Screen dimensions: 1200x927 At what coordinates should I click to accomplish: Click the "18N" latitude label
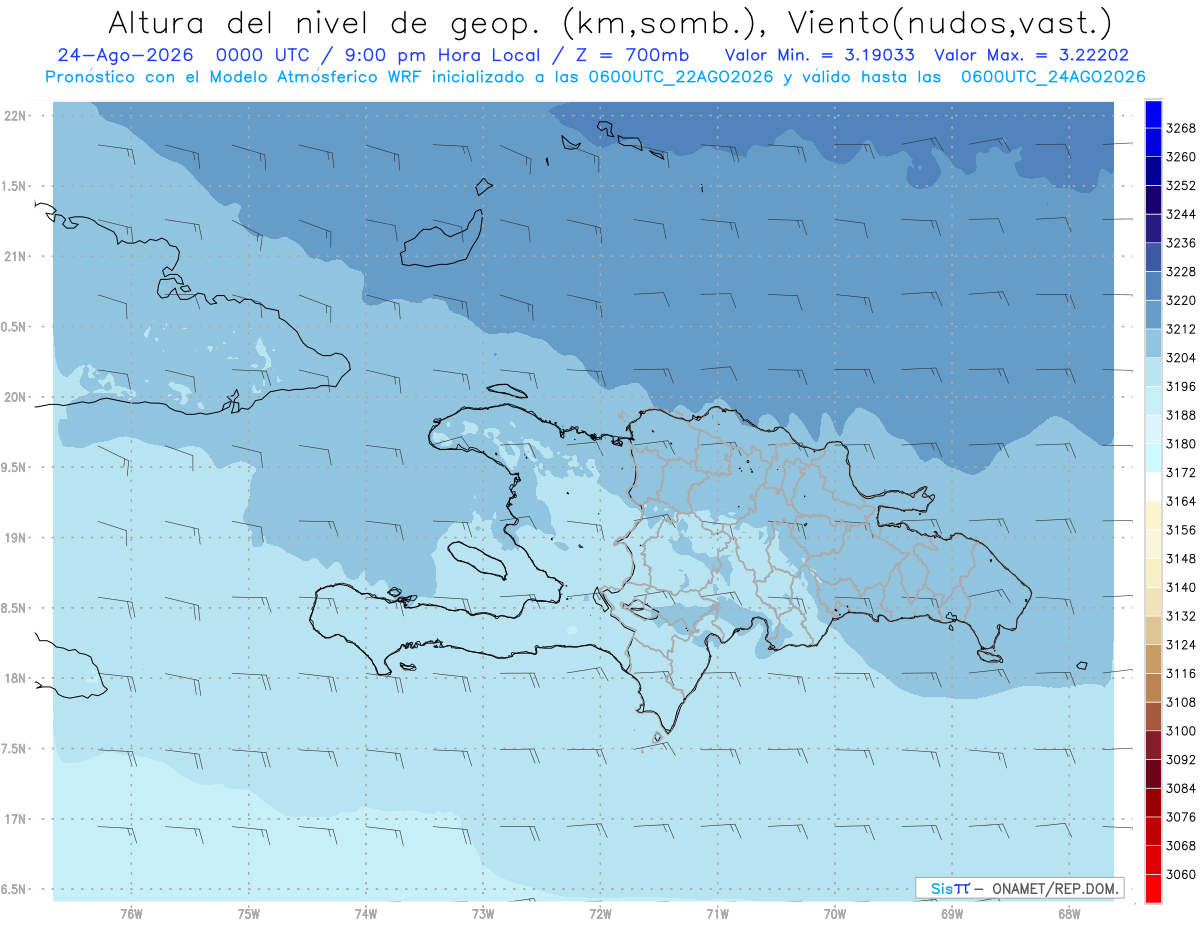15,678
